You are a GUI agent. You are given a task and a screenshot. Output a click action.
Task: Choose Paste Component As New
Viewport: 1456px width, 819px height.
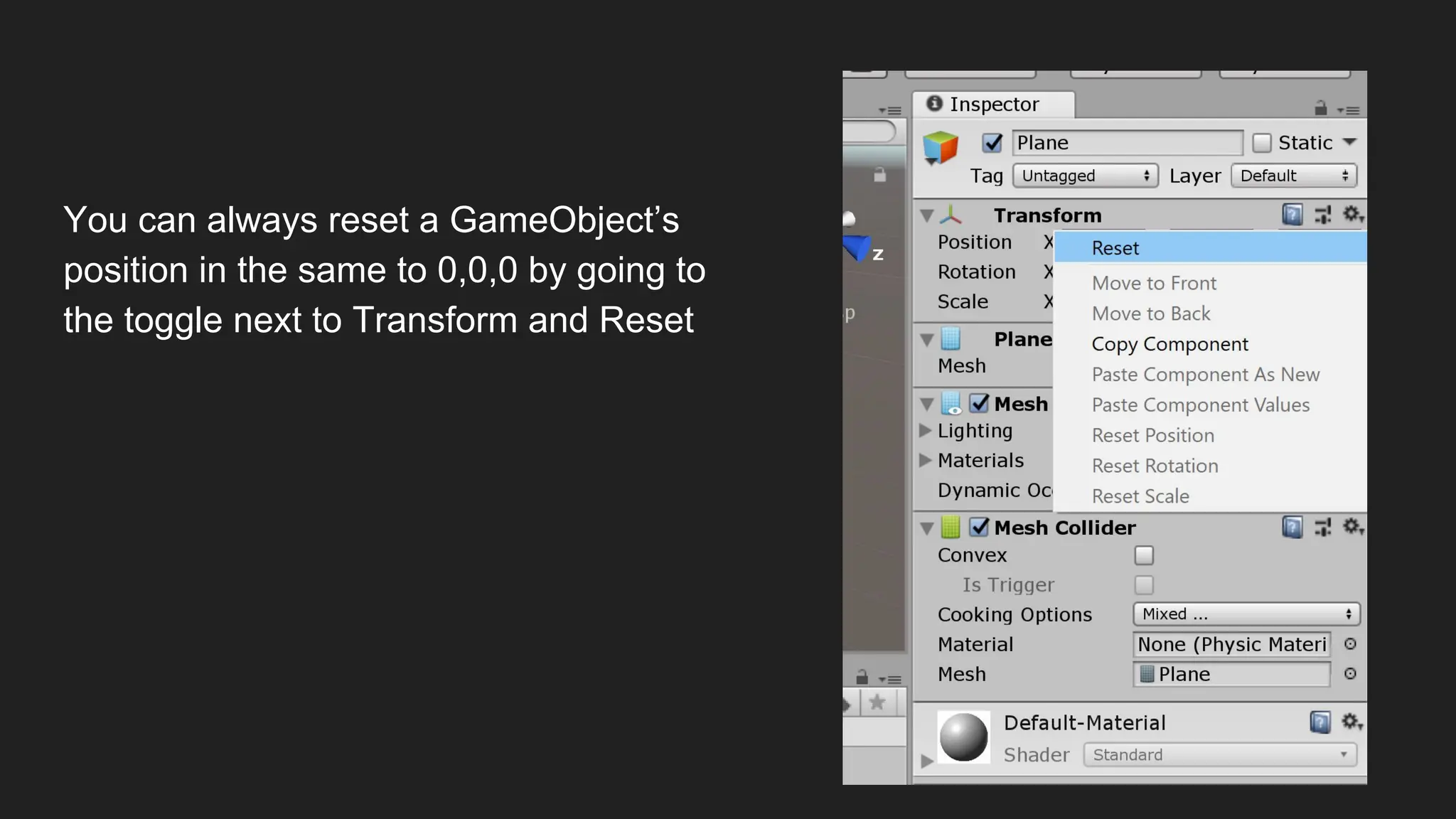pos(1210,375)
